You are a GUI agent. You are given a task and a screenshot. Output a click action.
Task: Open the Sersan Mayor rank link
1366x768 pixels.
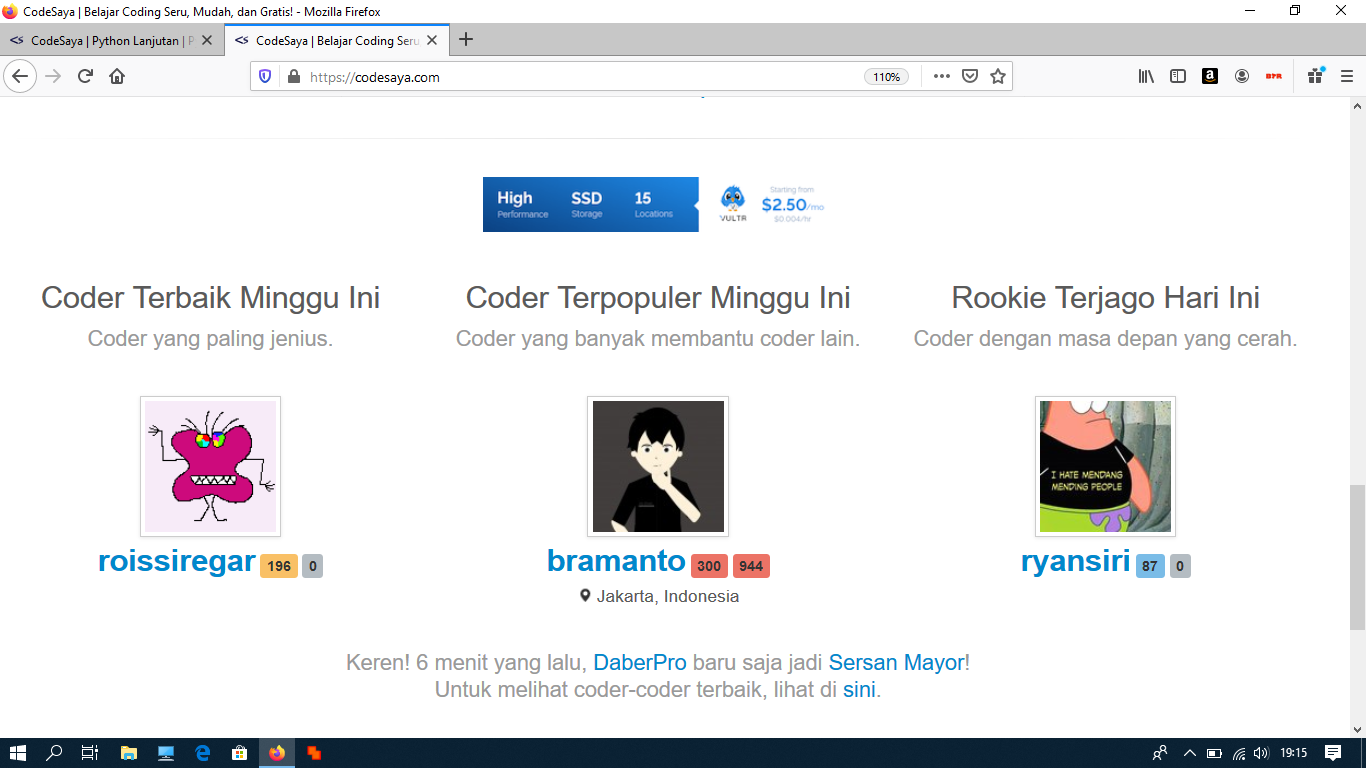tap(897, 662)
